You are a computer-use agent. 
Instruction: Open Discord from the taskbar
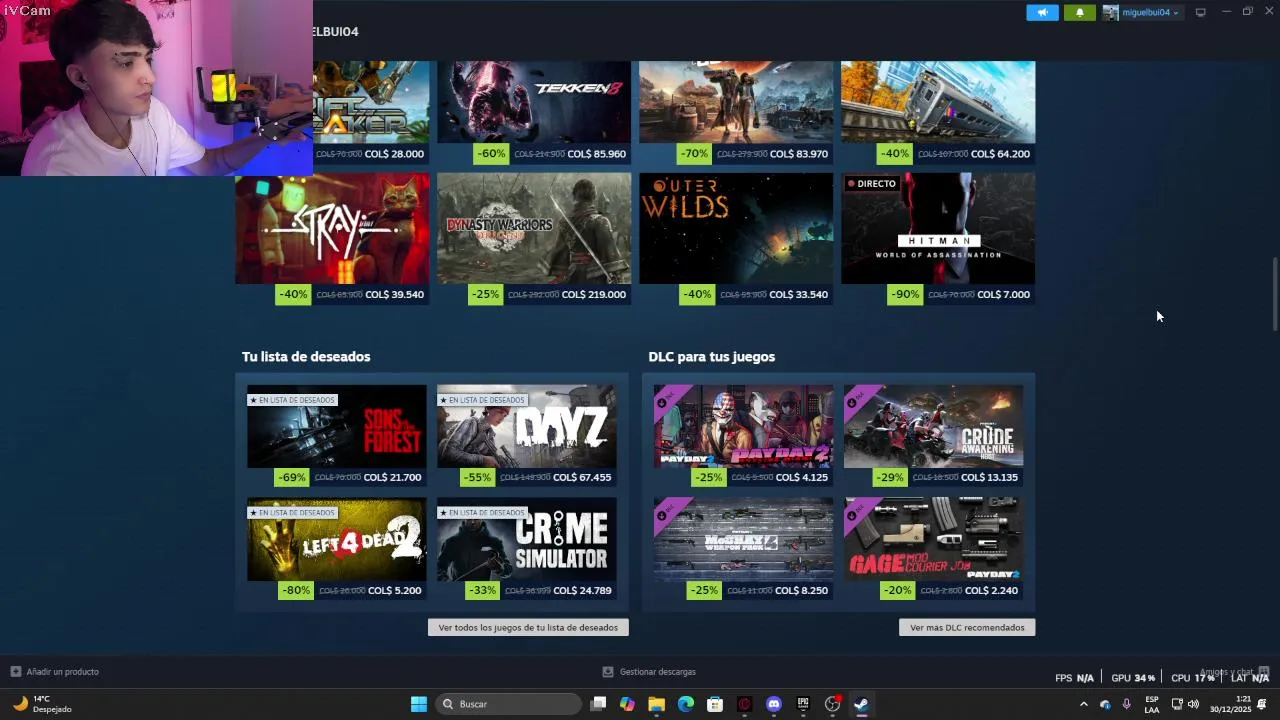coord(773,704)
